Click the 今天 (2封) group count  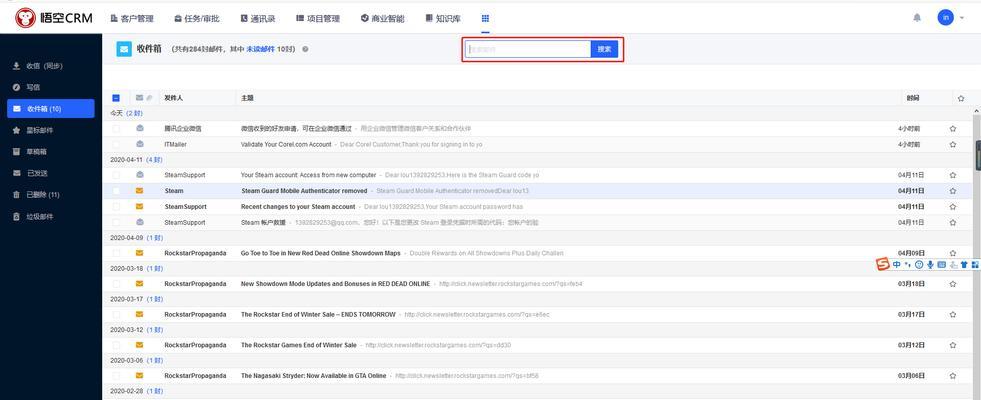pyautogui.click(x=135, y=113)
